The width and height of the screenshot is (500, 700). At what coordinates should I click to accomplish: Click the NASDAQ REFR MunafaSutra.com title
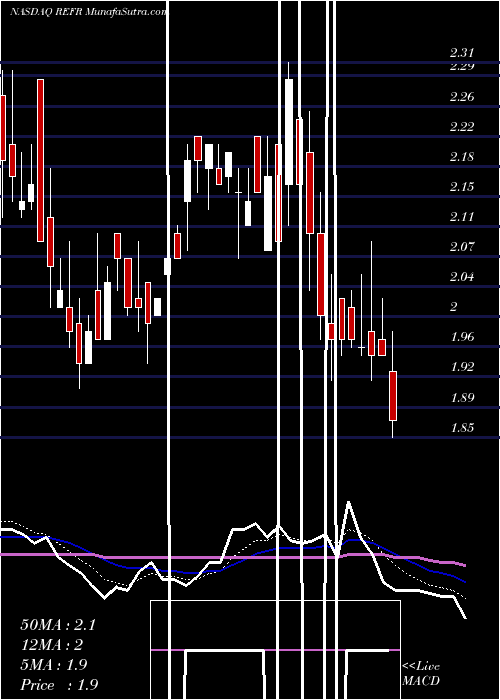(x=89, y=12)
